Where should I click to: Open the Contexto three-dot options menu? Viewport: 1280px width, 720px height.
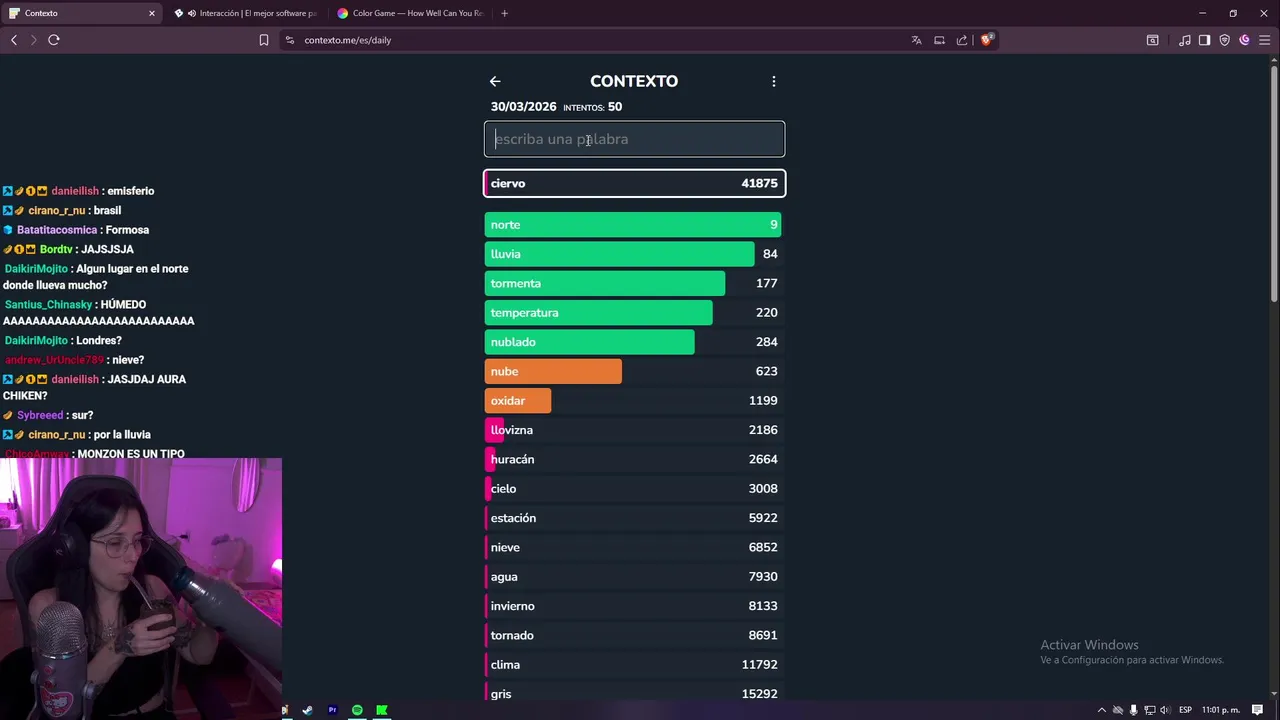773,81
